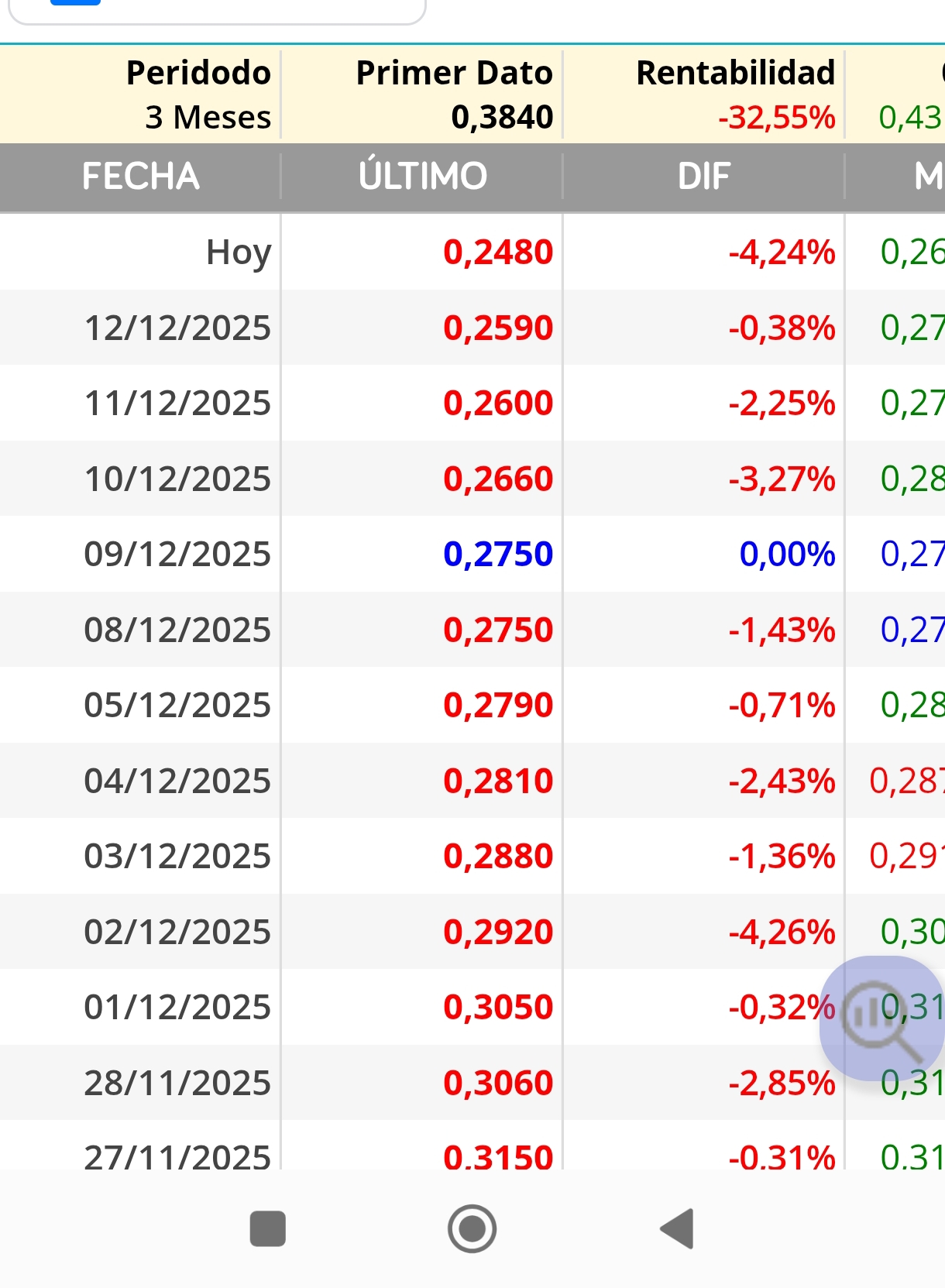
Task: Click the 0,2790 price on 05/12/2025
Action: coord(498,706)
